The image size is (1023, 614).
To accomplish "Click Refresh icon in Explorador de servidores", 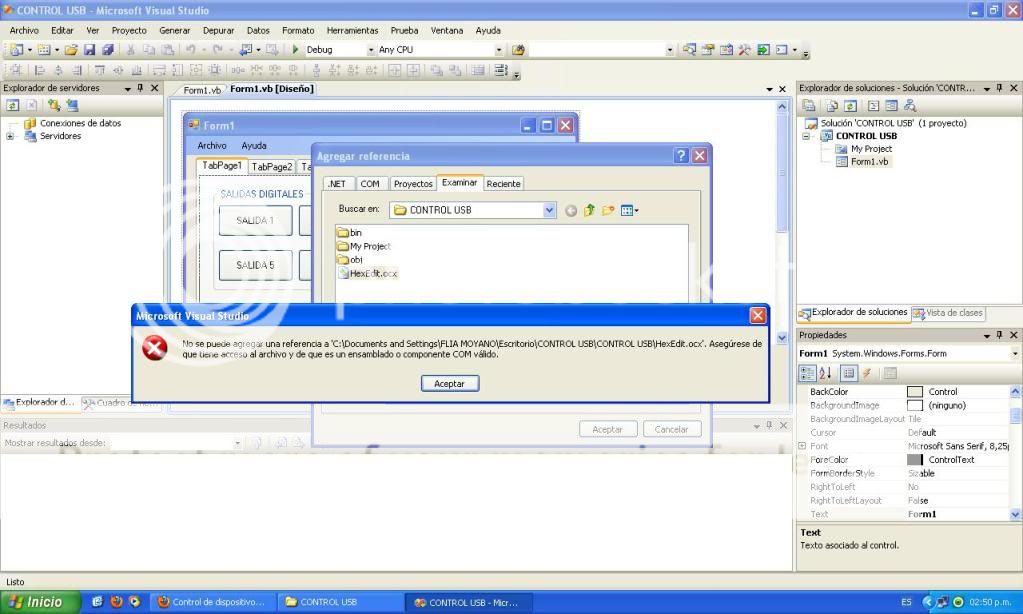I will click(12, 105).
